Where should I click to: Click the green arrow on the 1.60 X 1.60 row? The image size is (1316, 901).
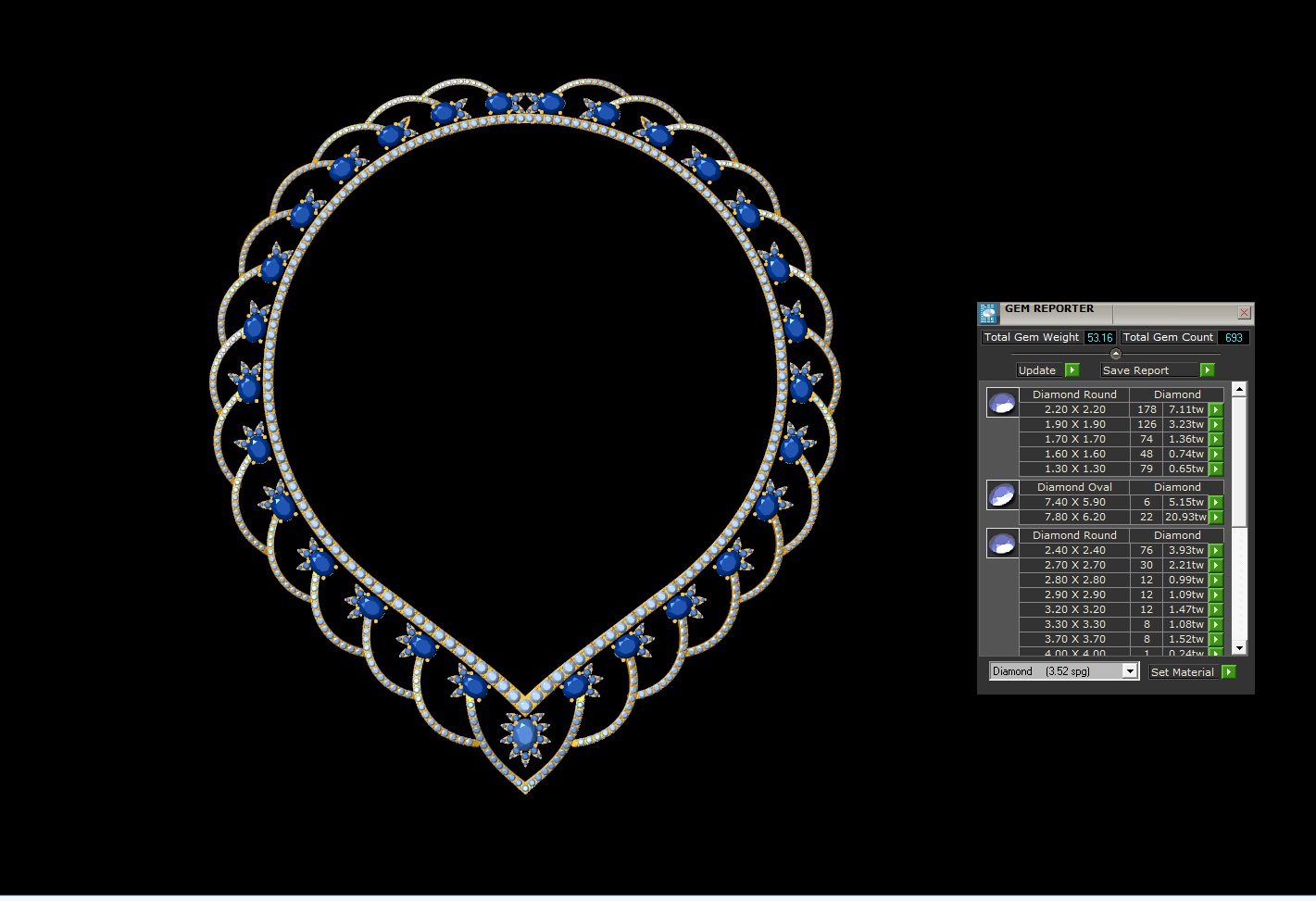tap(1216, 454)
